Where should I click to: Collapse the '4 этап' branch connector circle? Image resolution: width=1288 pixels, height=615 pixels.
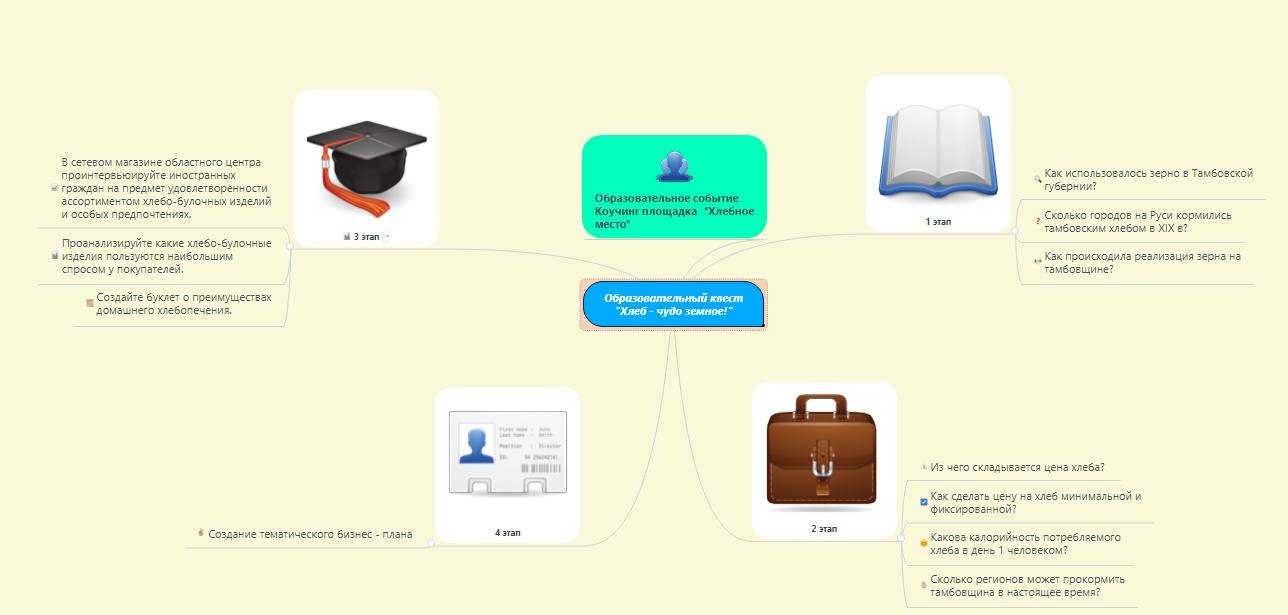[431, 543]
